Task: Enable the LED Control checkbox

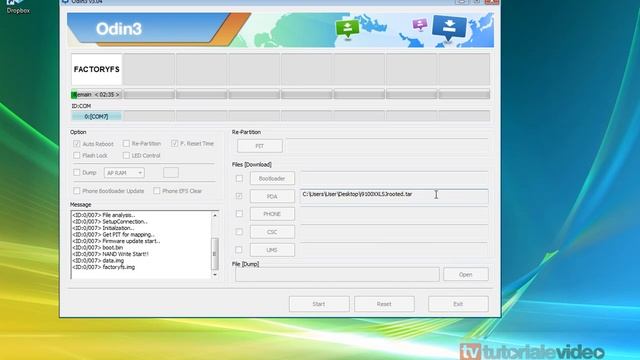Action: pyautogui.click(x=126, y=155)
